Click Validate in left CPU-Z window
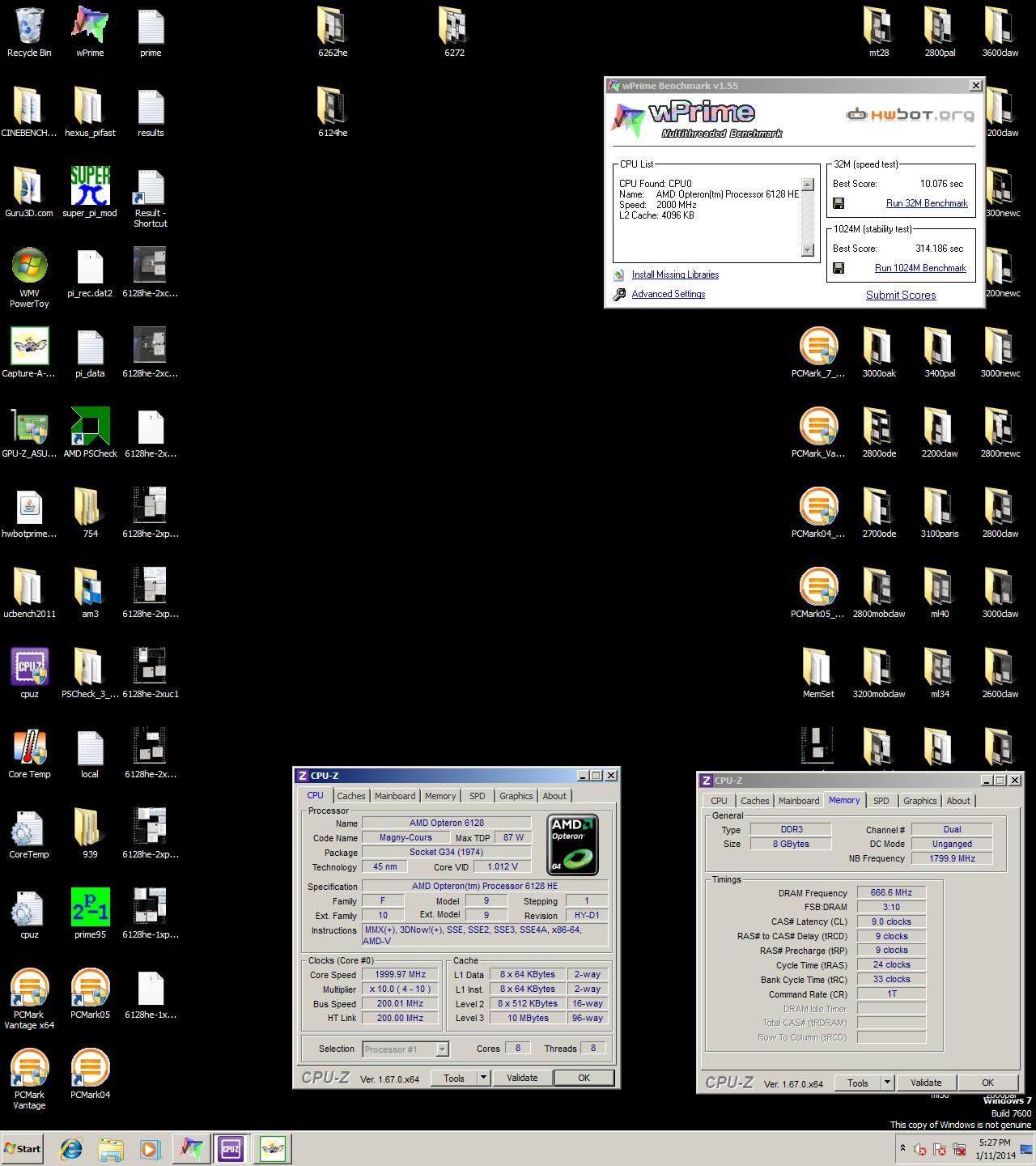Image resolution: width=1036 pixels, height=1166 pixels. 522,1078
